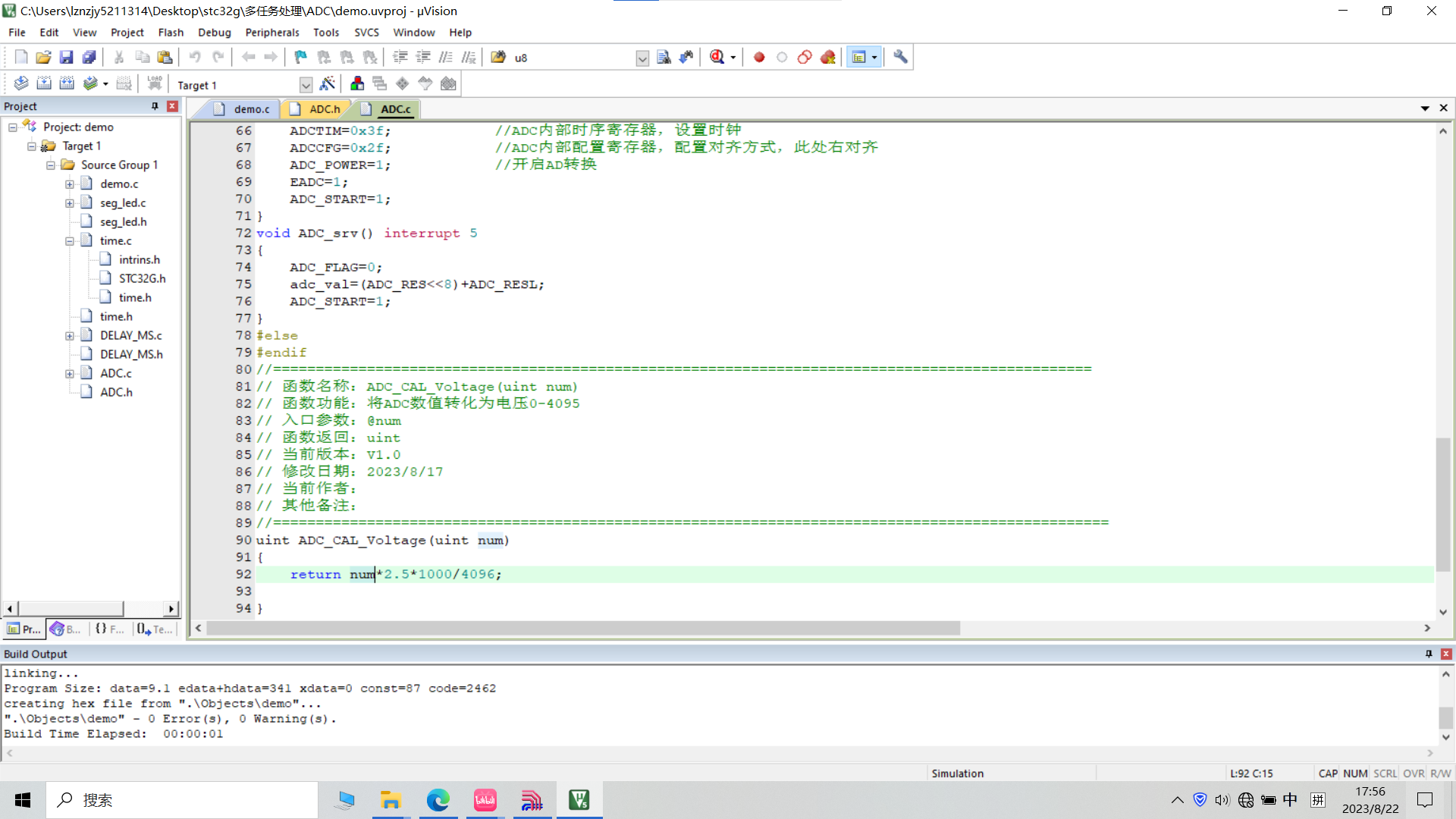The height and width of the screenshot is (819, 1456).
Task: Open File Explorer from the taskbar
Action: pos(391,800)
